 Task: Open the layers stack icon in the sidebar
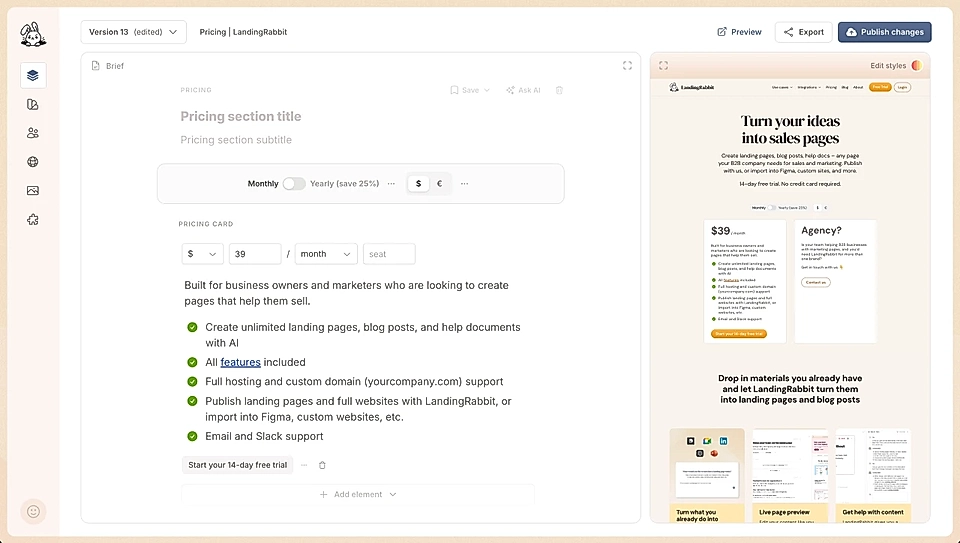point(33,75)
